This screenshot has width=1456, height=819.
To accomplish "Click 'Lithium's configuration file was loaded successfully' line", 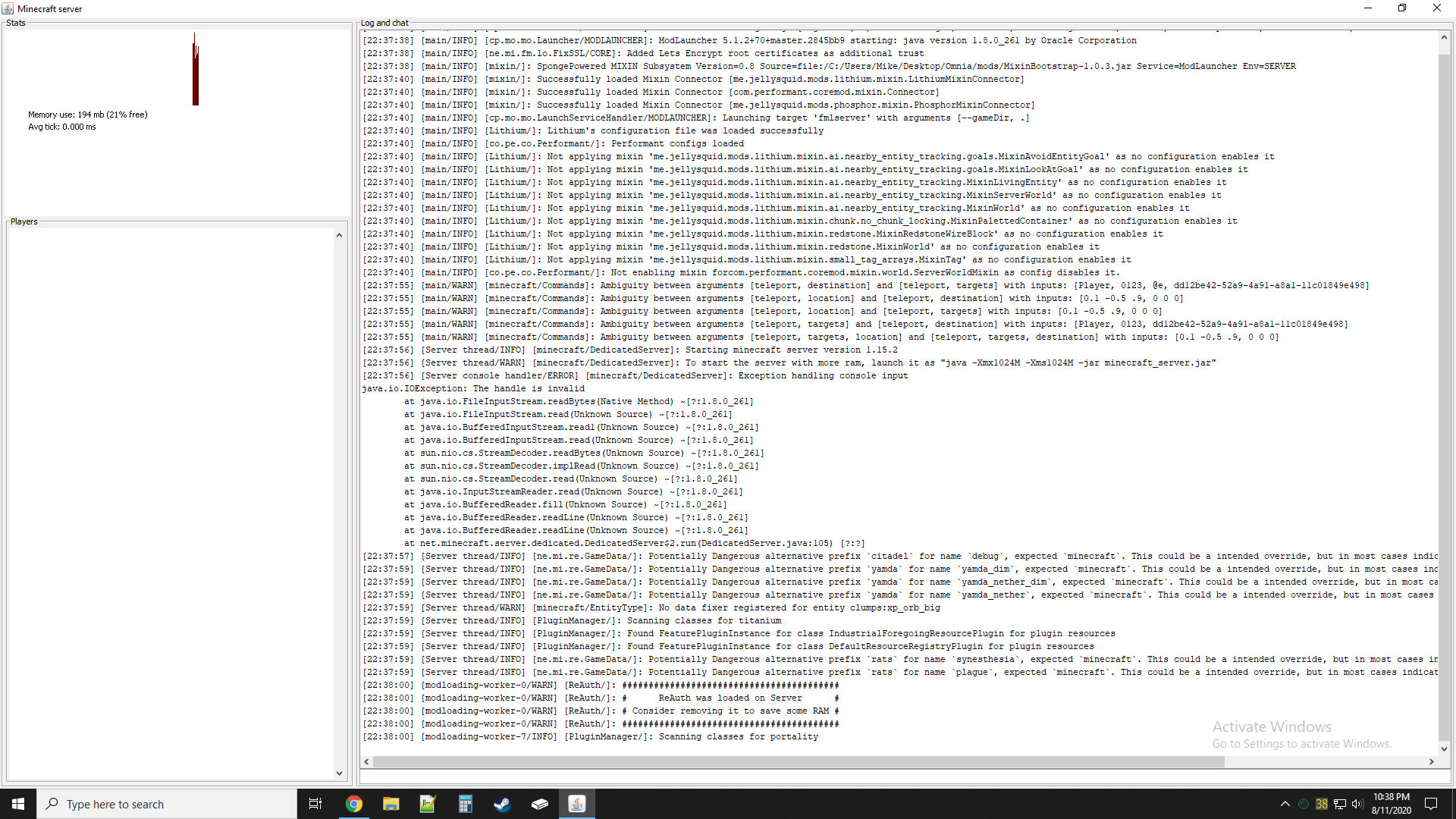I will (593, 130).
